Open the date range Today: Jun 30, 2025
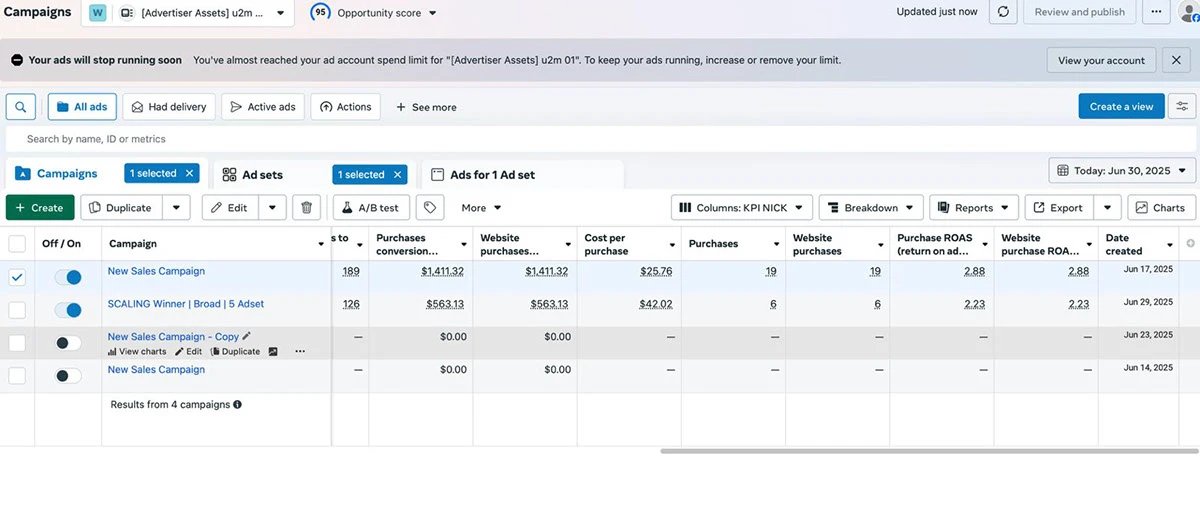The height and width of the screenshot is (524, 1200). [x=1122, y=171]
